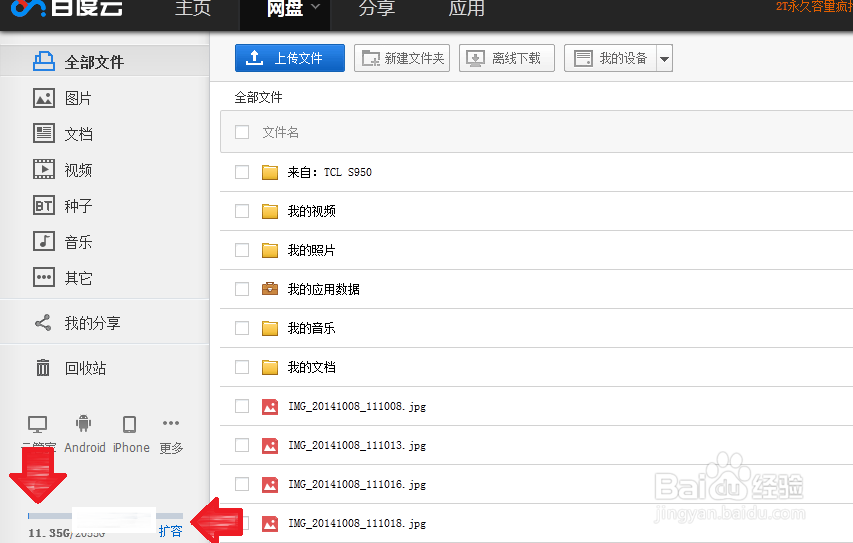Switch to the 分享 tab
The image size is (853, 543).
(377, 8)
